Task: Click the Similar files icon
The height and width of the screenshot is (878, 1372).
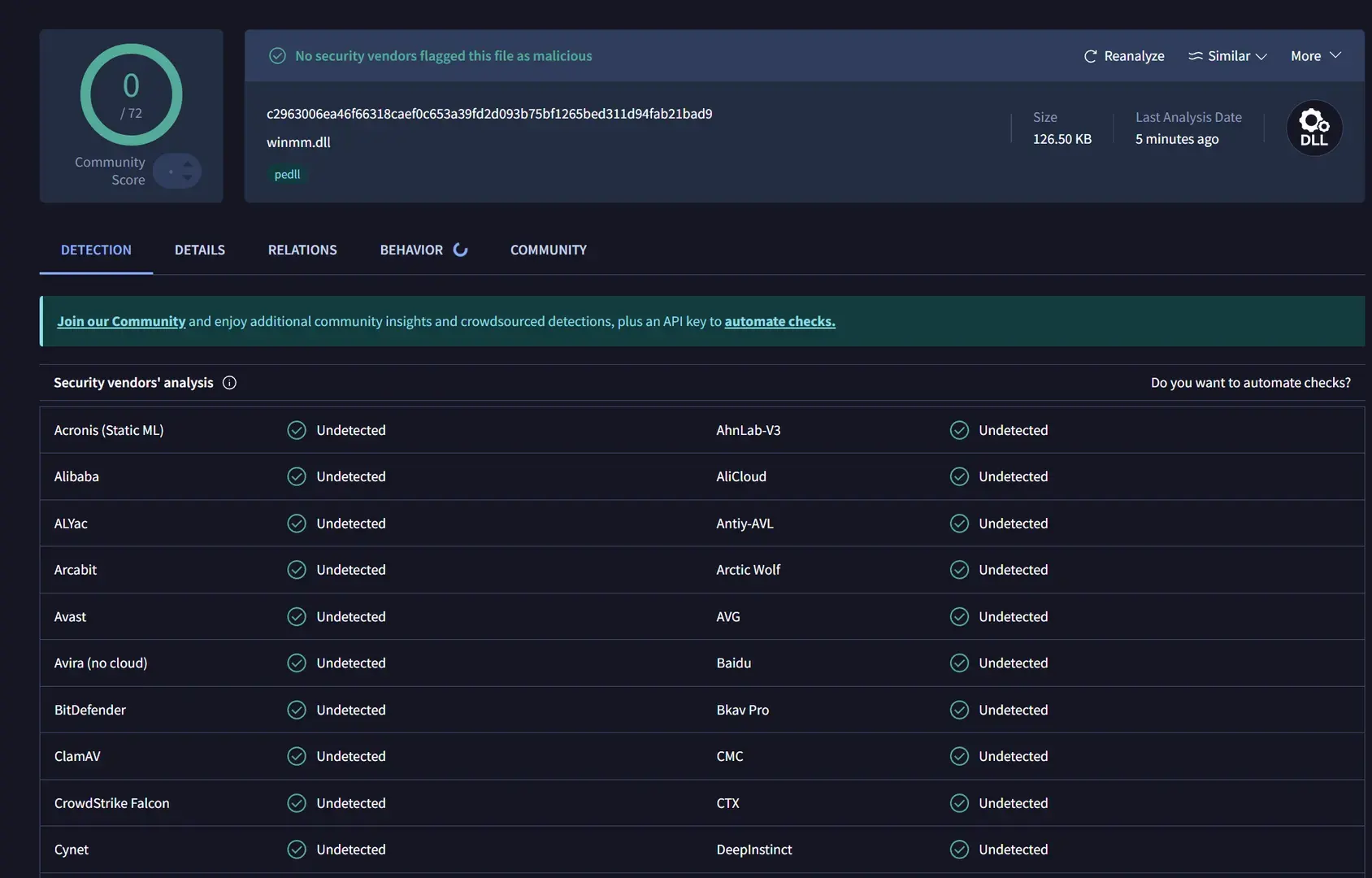Action: tap(1196, 56)
